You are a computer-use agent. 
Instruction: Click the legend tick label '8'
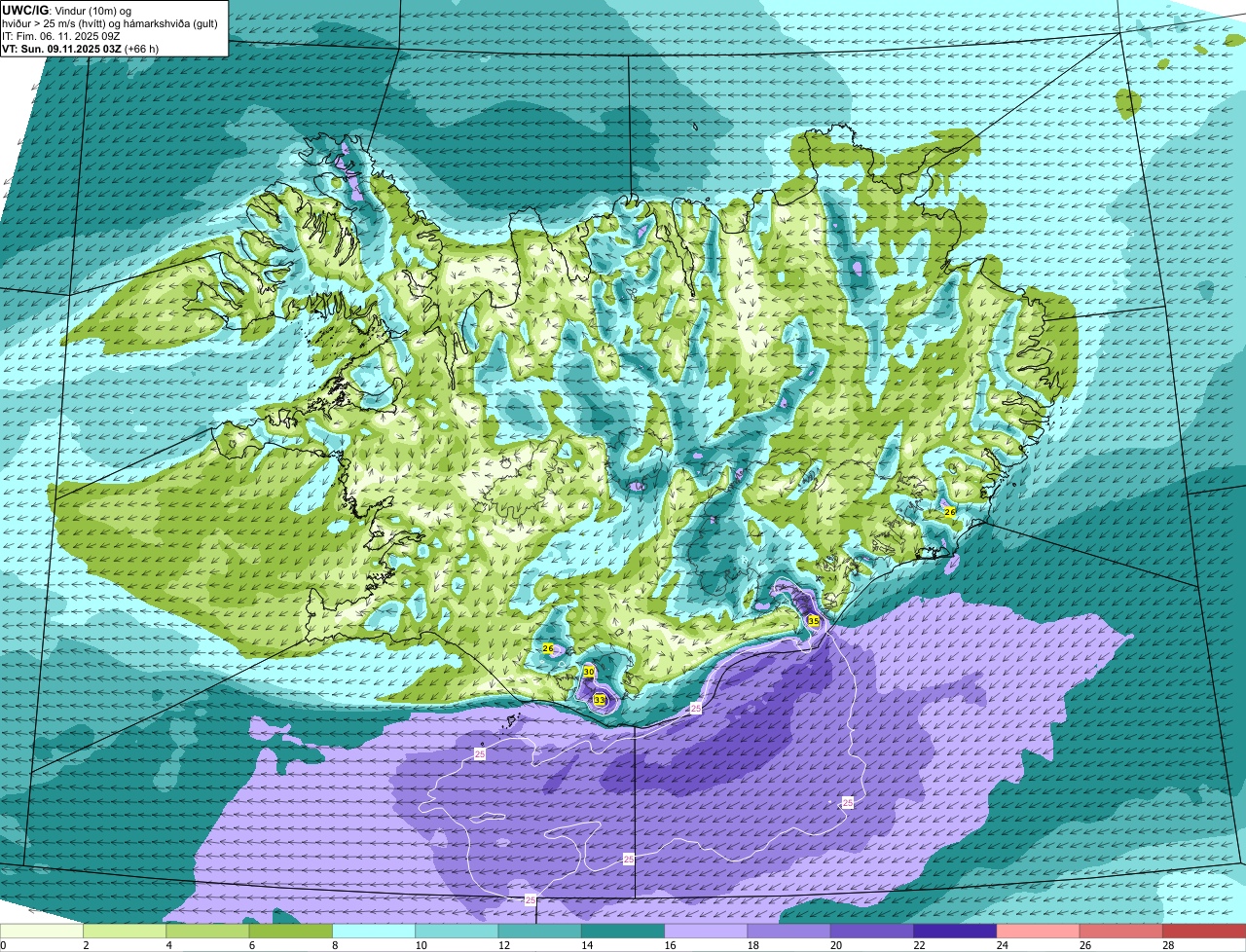coord(333,945)
